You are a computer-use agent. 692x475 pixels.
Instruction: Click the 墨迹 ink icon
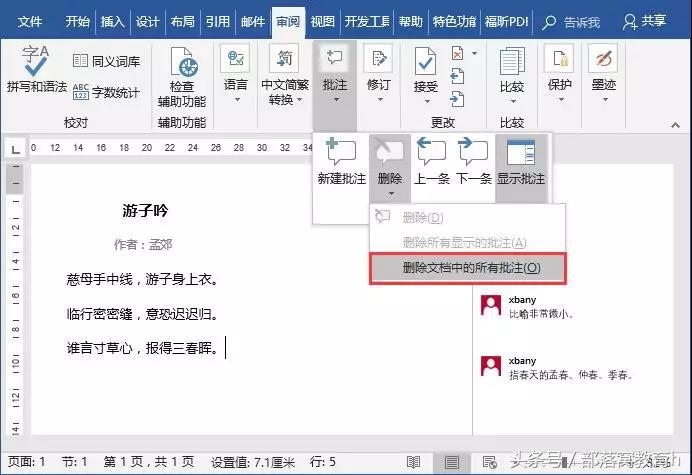coord(603,58)
